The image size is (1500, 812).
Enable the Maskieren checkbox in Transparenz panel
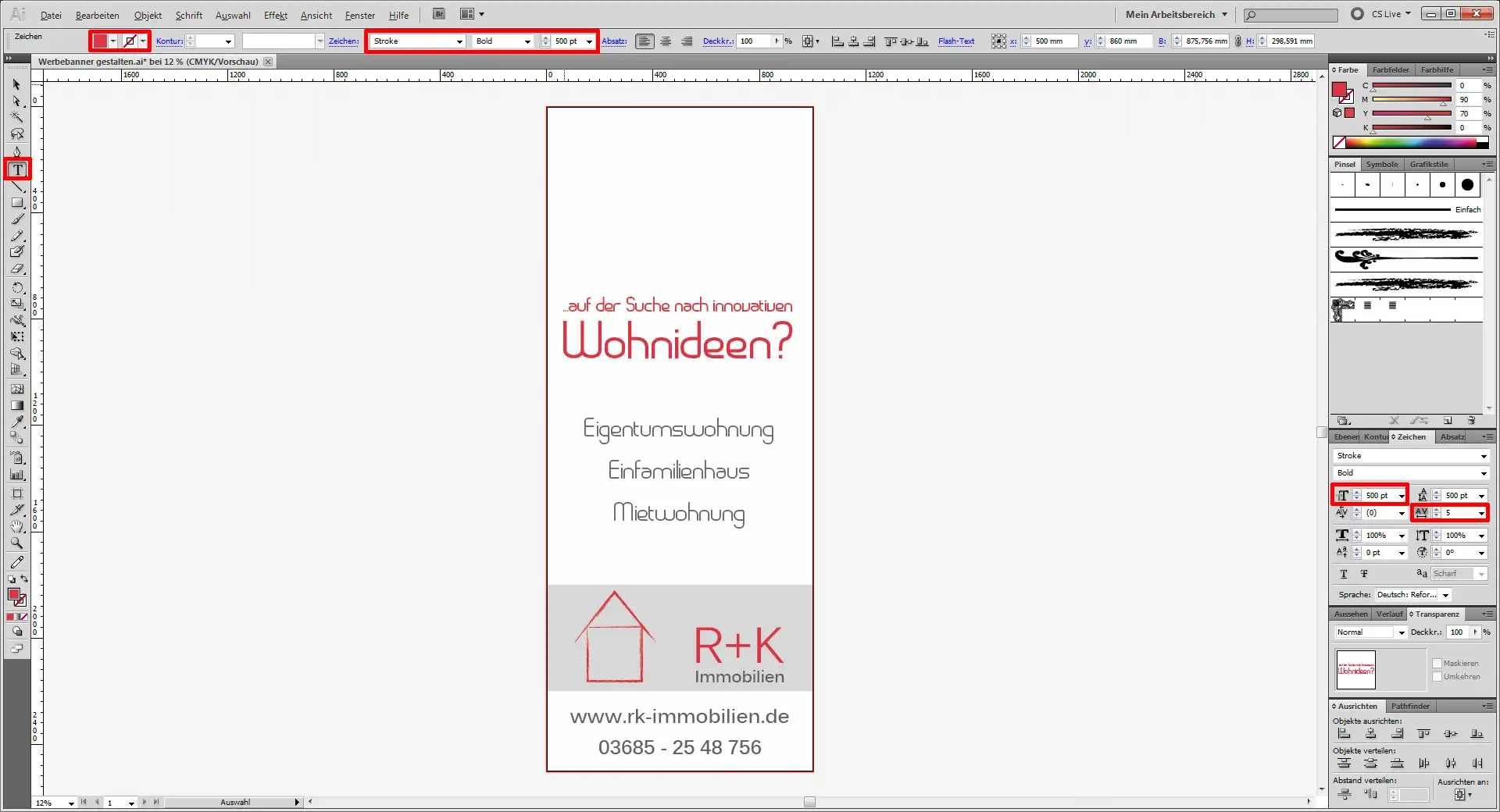pos(1437,663)
